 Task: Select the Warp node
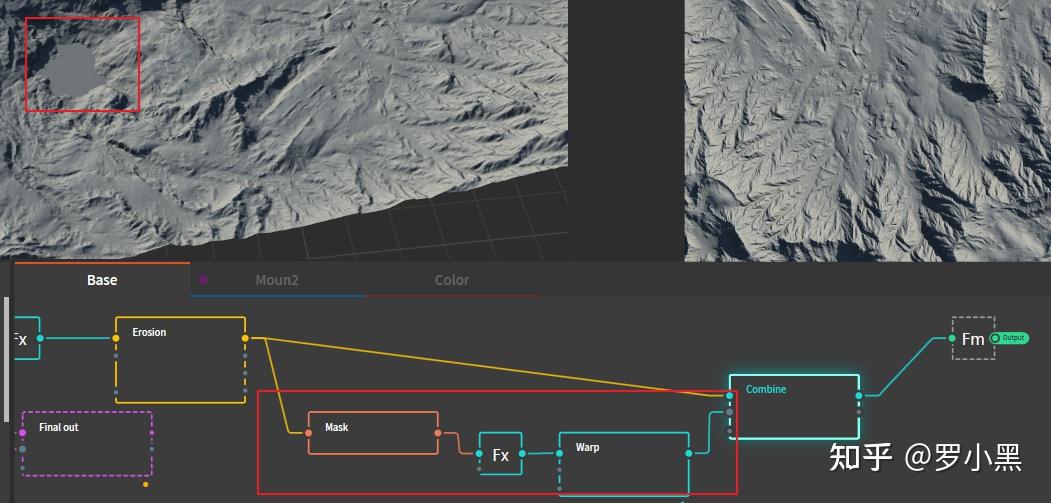(x=624, y=464)
